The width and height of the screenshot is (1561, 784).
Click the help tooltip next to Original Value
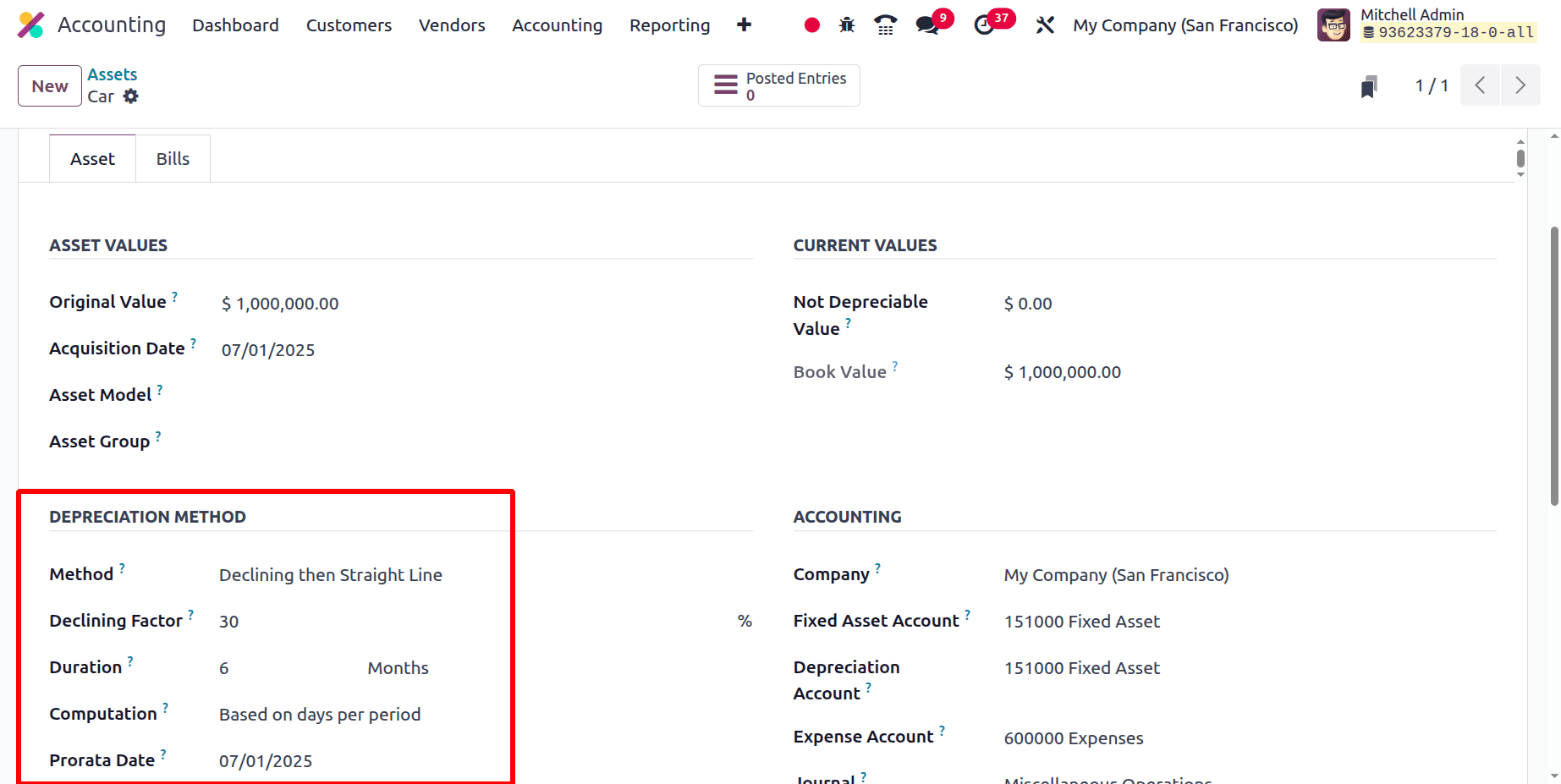coord(174,295)
